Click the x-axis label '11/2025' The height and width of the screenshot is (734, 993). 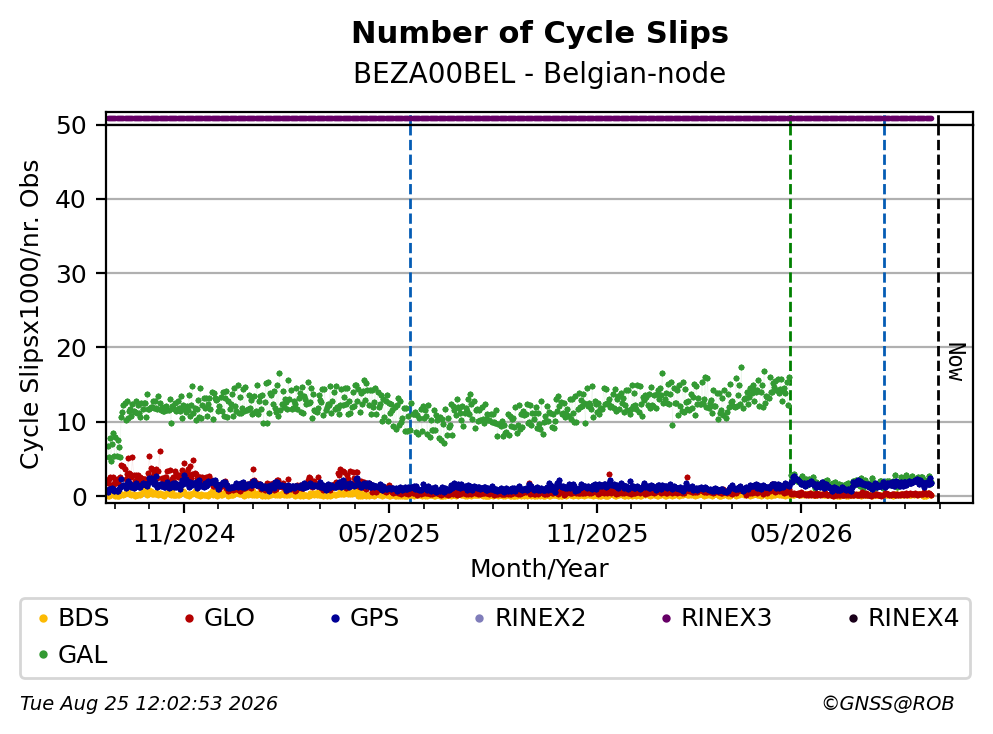[x=597, y=534]
